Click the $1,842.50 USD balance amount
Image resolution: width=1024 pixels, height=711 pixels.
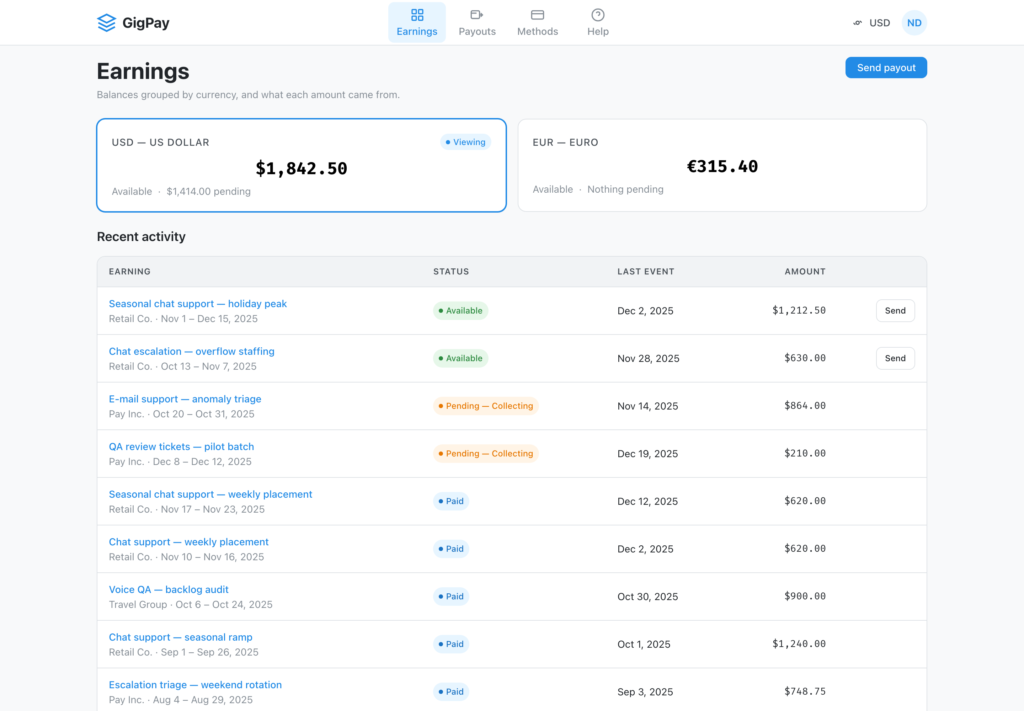click(301, 168)
